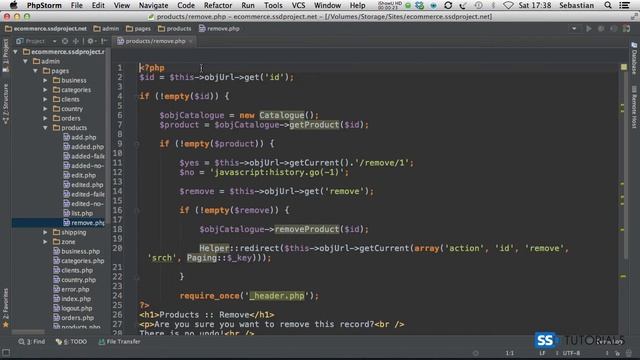This screenshot has width=640, height=360.
Task: Select categories.php in project tree
Action: point(78,260)
